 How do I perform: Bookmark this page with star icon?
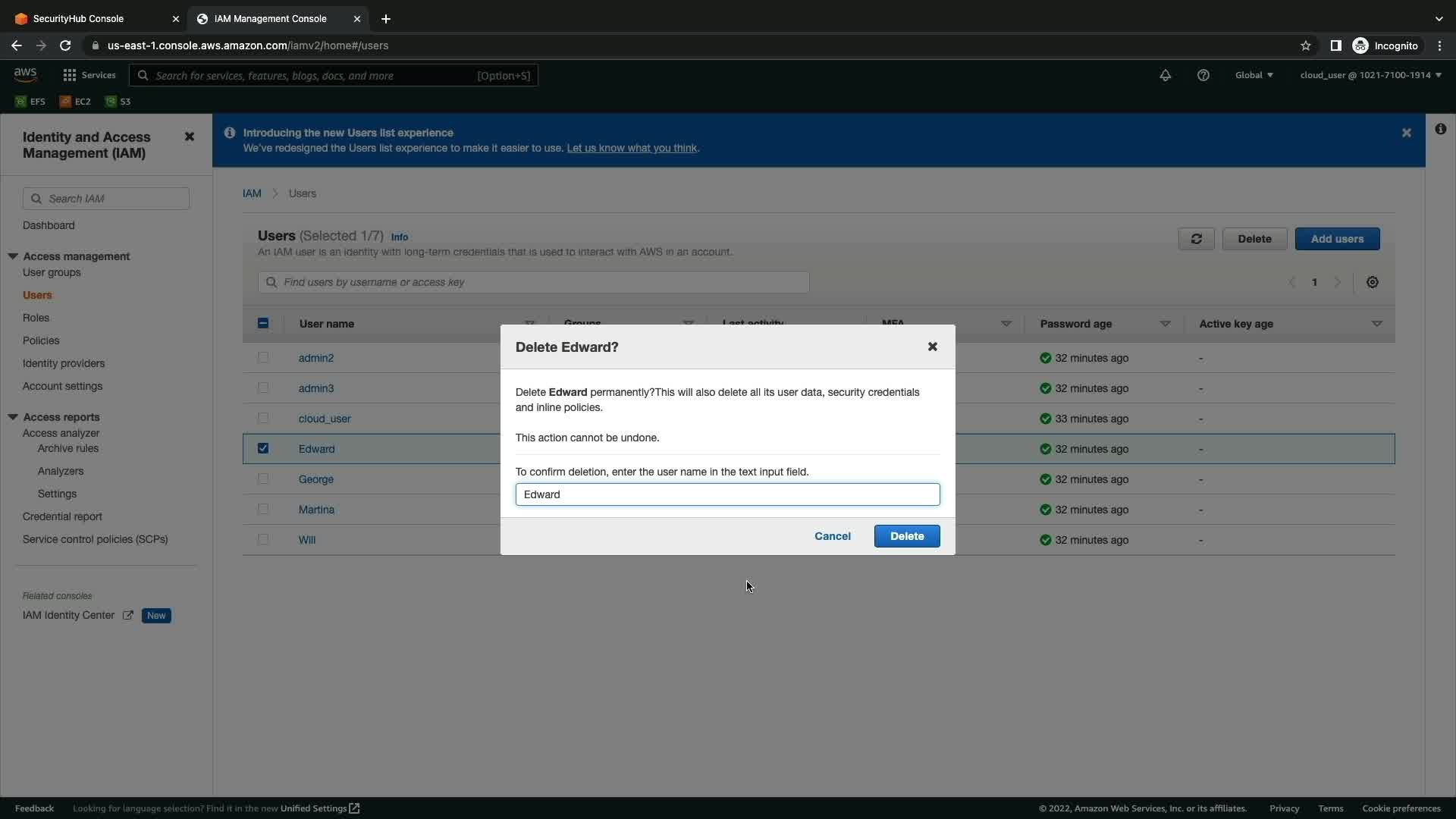point(1305,45)
